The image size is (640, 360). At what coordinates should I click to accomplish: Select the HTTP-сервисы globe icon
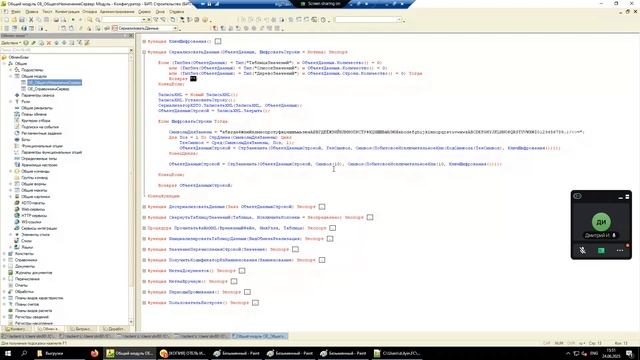pyautogui.click(x=17, y=216)
